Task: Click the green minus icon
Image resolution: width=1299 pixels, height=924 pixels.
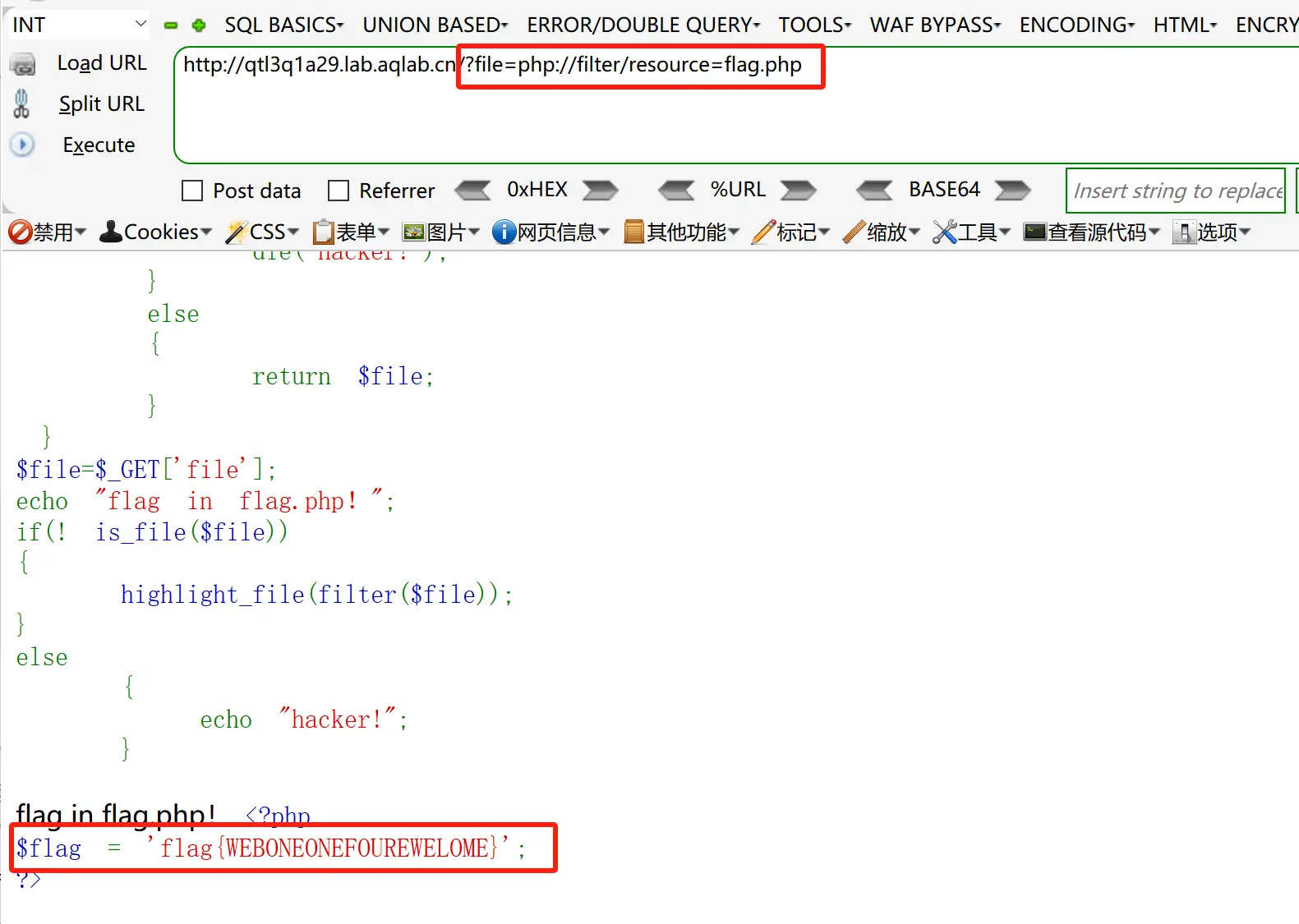Action: click(x=171, y=25)
